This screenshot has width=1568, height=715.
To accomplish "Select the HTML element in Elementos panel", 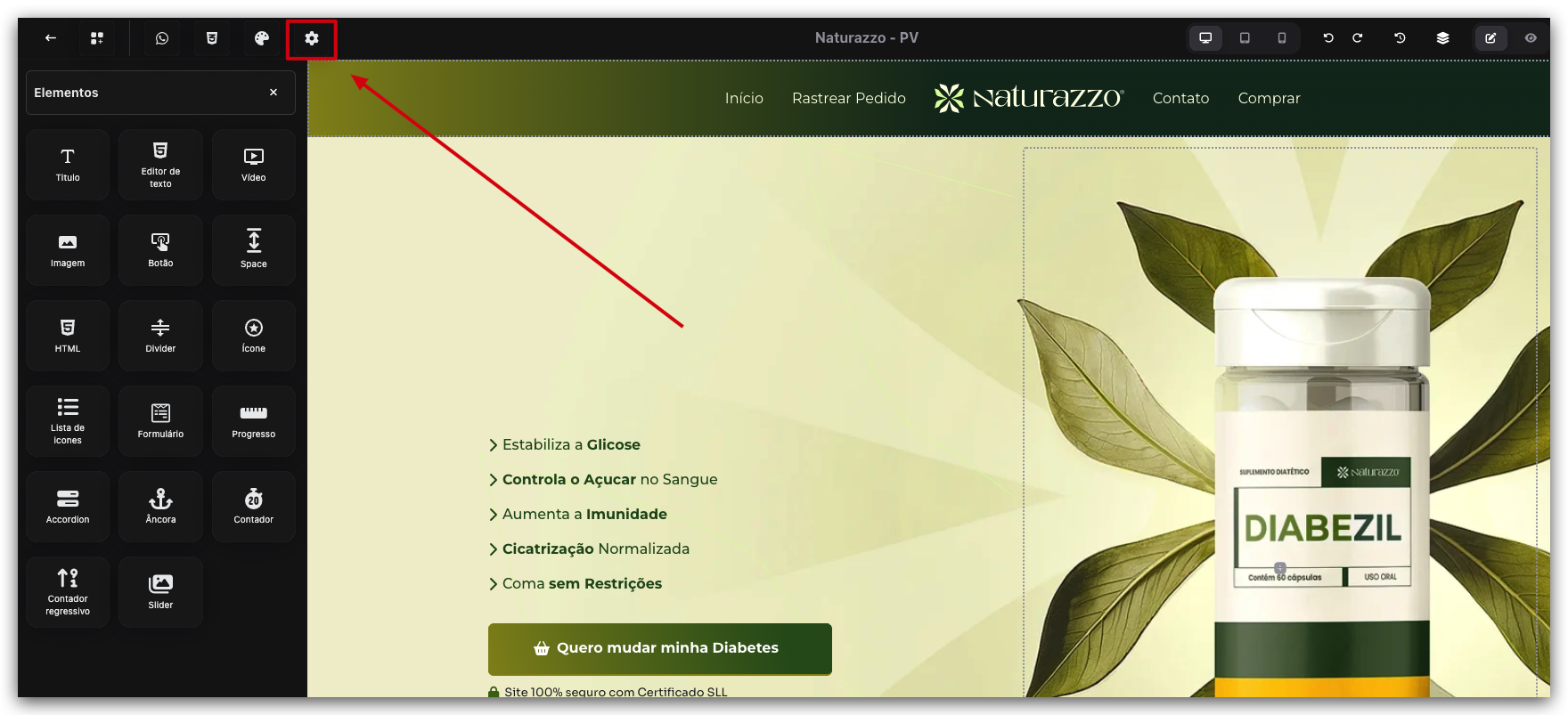I will (x=68, y=336).
